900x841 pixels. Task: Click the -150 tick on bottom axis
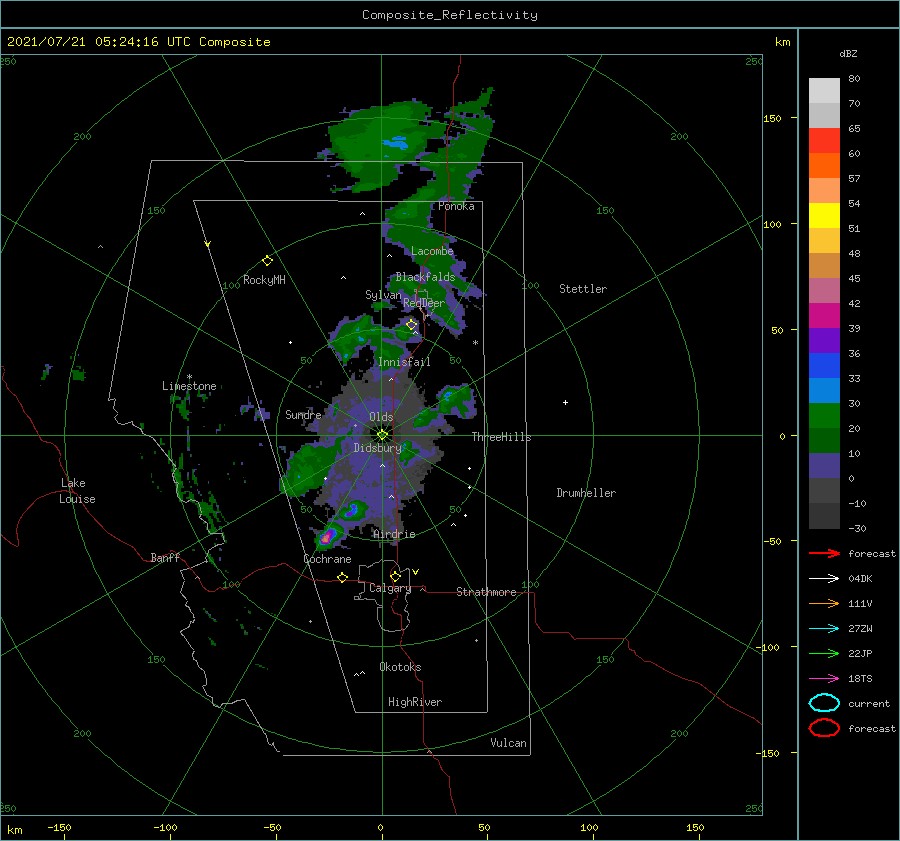coord(59,827)
